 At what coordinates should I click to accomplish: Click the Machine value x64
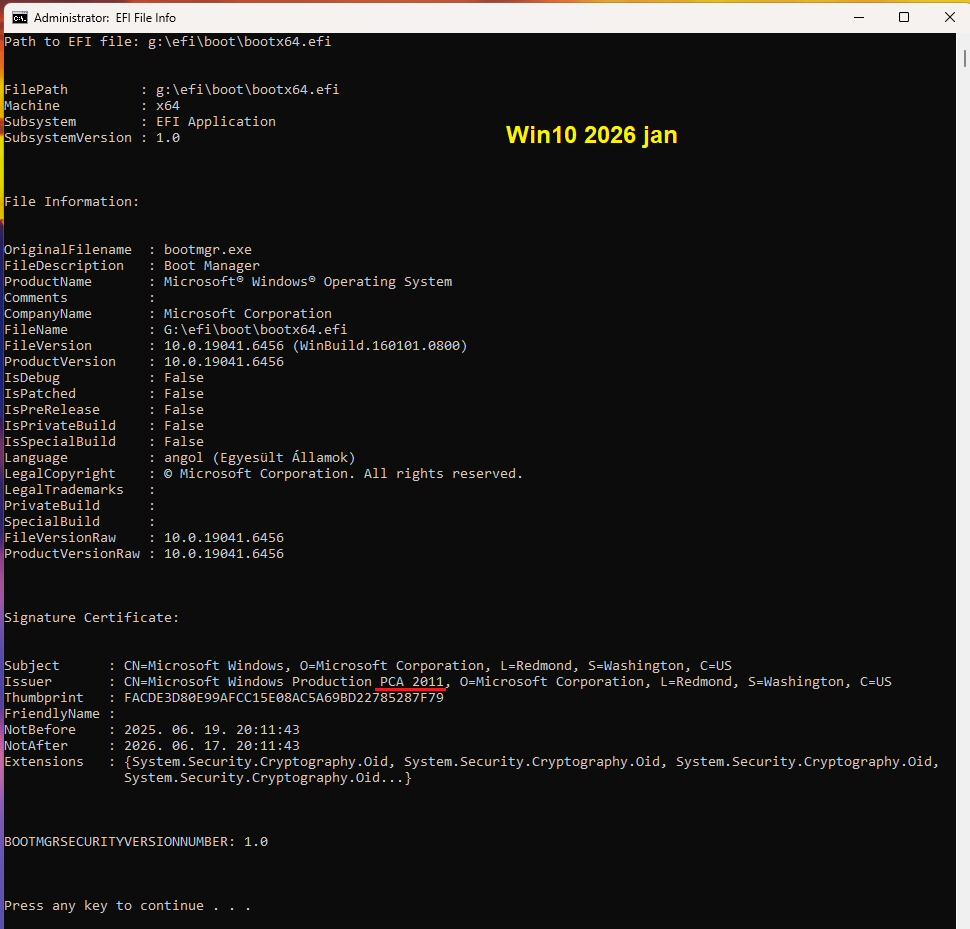pos(168,106)
